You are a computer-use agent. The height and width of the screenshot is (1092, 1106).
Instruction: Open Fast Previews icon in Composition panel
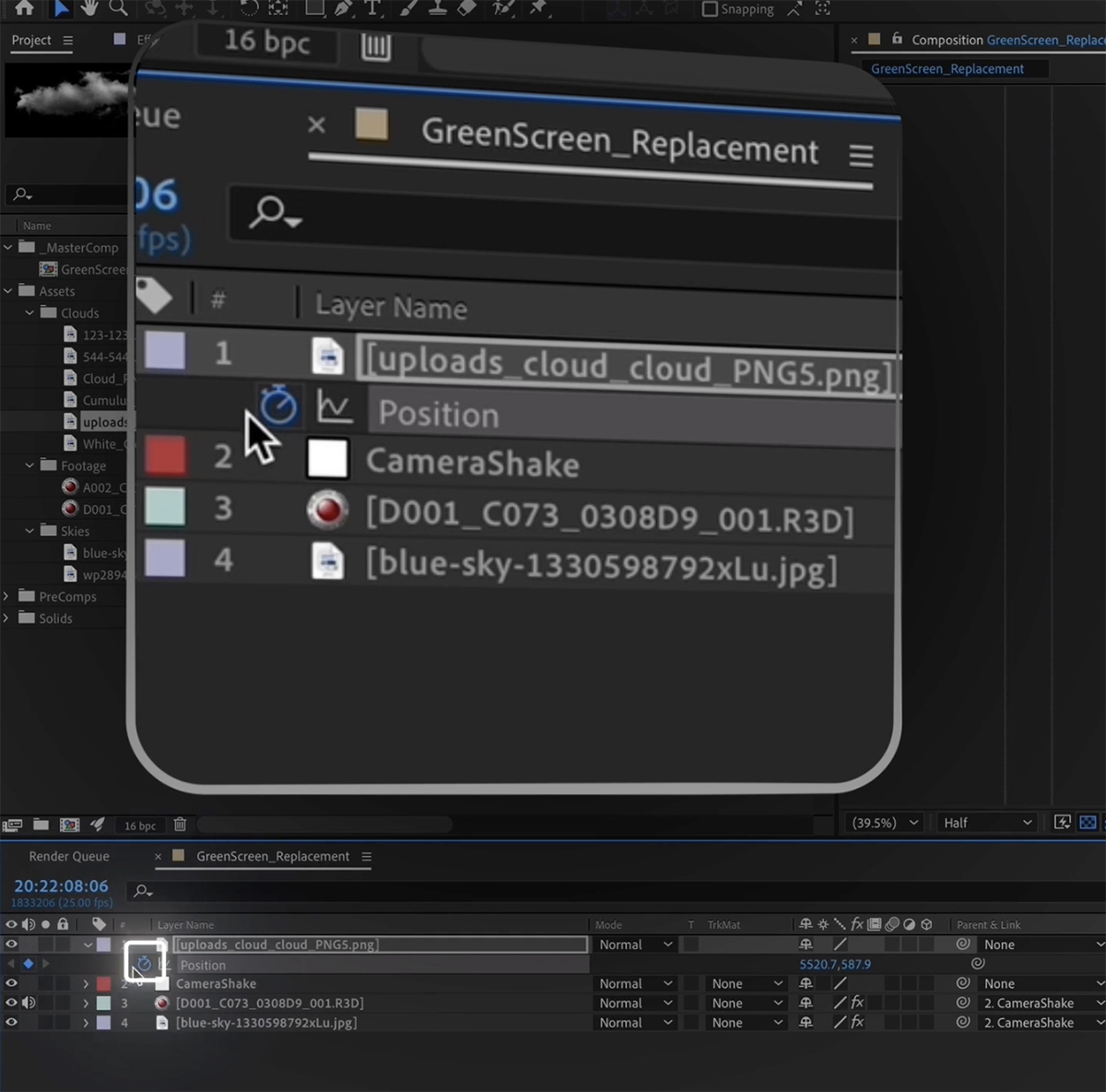point(1062,822)
